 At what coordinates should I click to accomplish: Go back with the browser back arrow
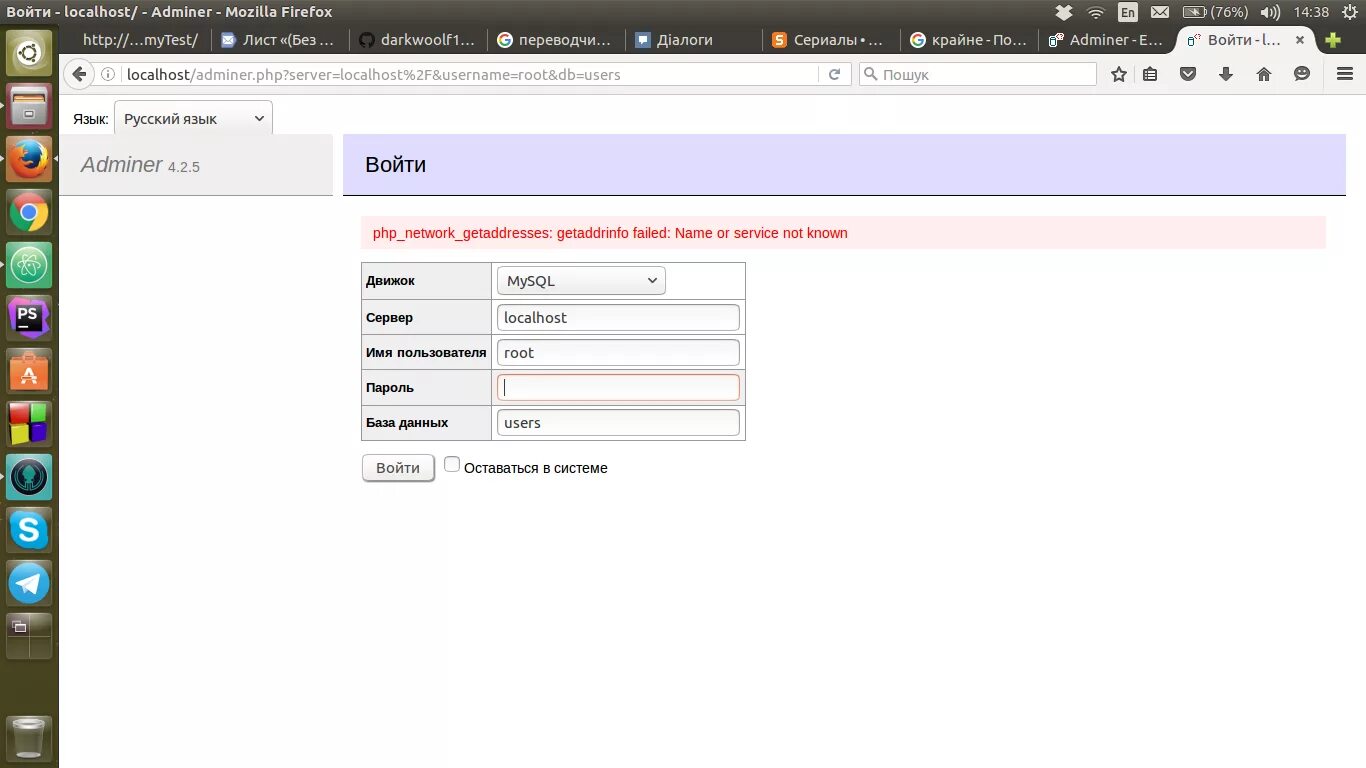[x=80, y=74]
